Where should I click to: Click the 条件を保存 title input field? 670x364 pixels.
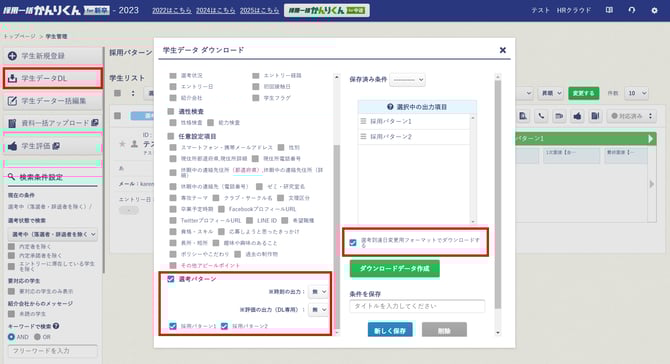coord(417,306)
